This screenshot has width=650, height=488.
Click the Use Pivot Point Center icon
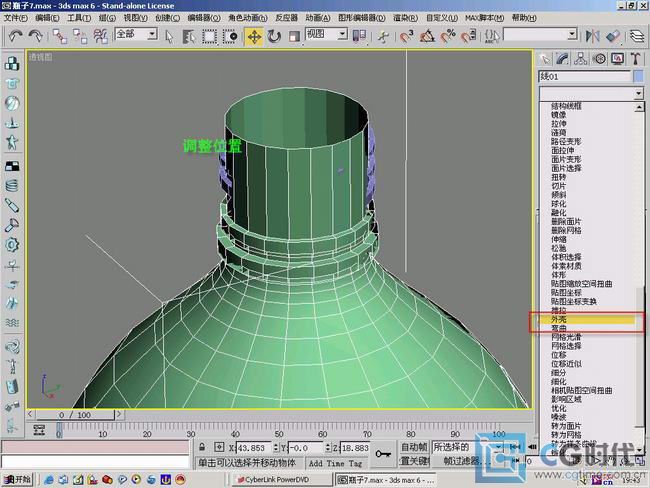point(359,36)
